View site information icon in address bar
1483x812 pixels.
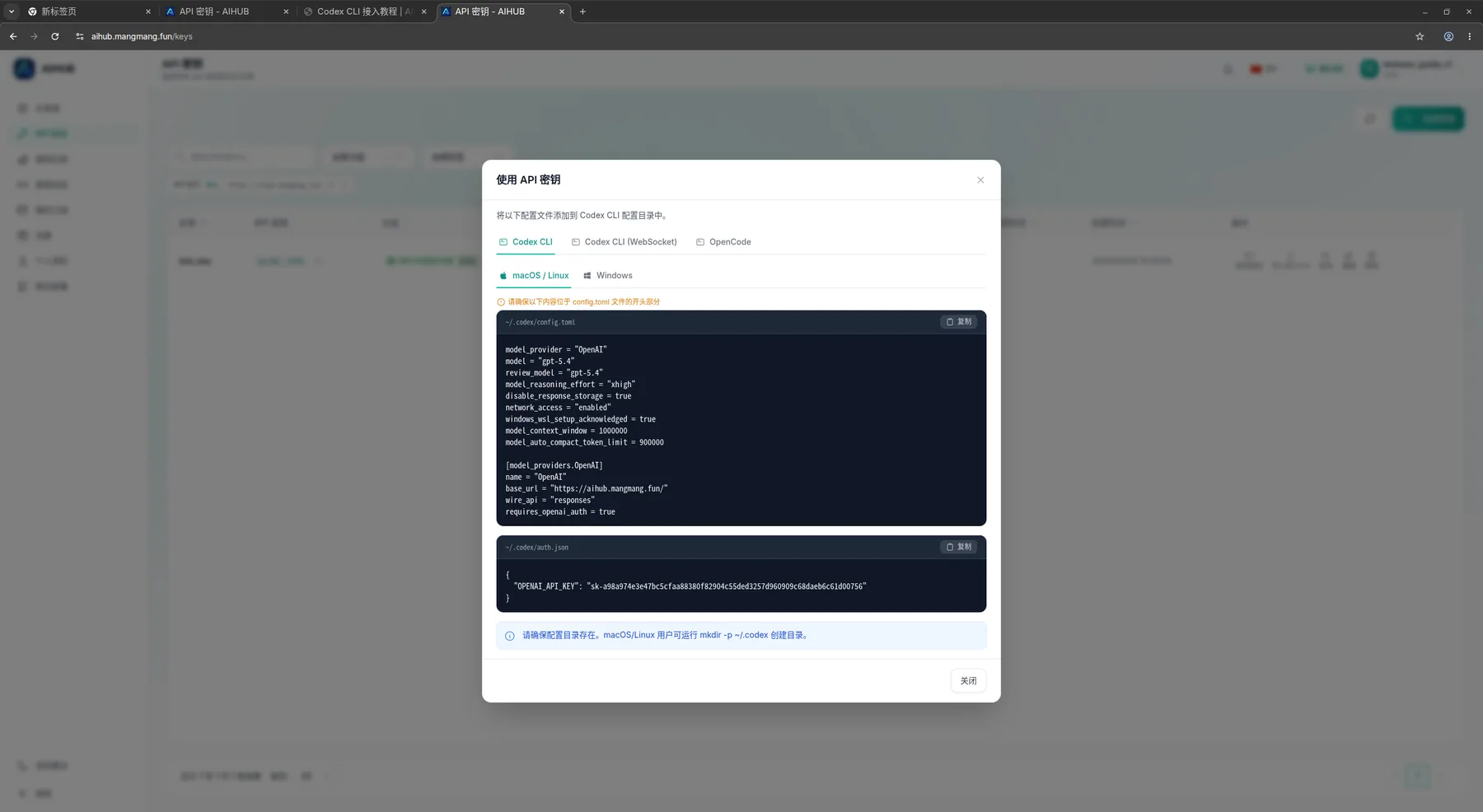tap(80, 36)
